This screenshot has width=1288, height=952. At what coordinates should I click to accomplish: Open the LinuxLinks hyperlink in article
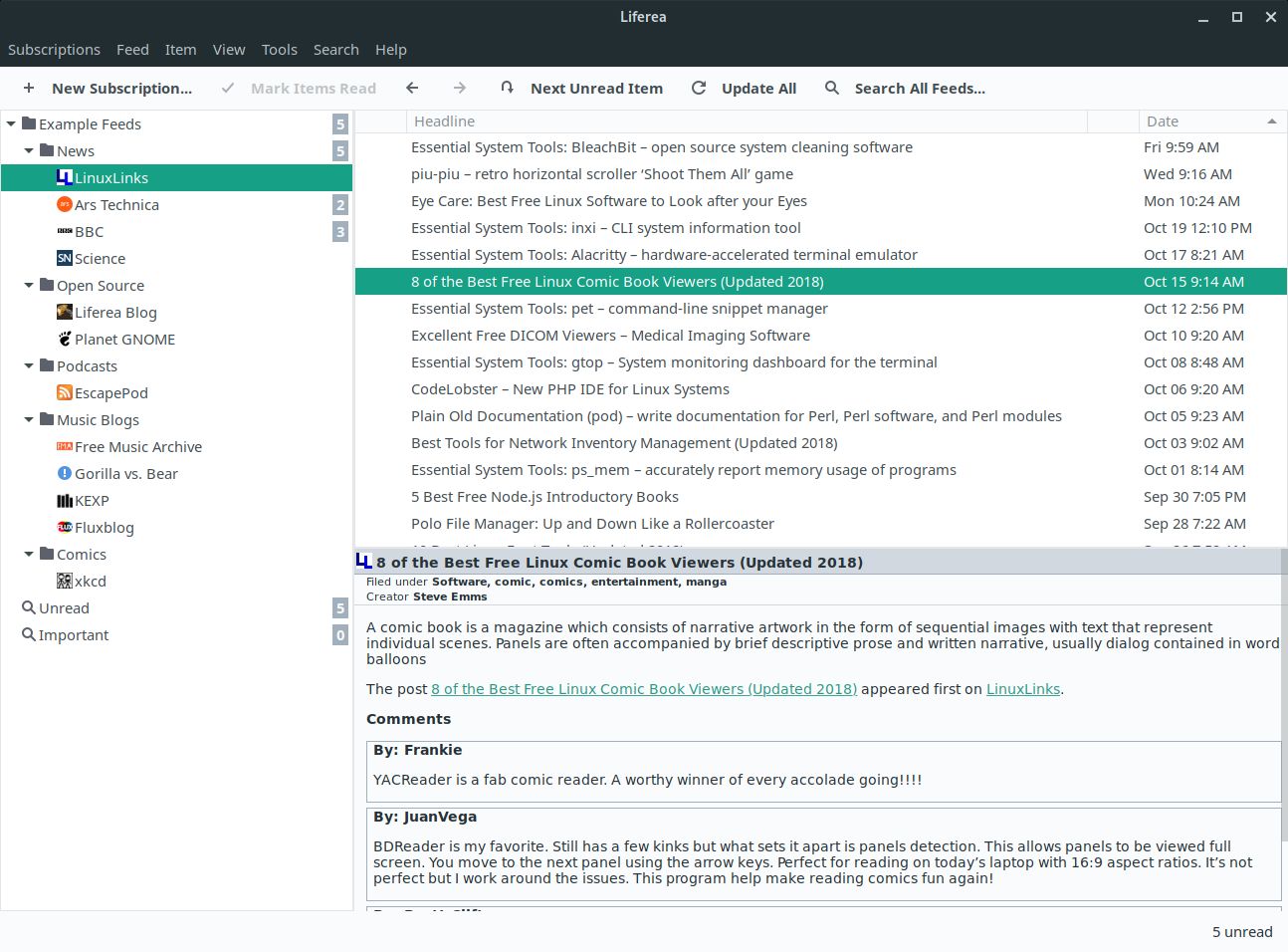click(1023, 689)
